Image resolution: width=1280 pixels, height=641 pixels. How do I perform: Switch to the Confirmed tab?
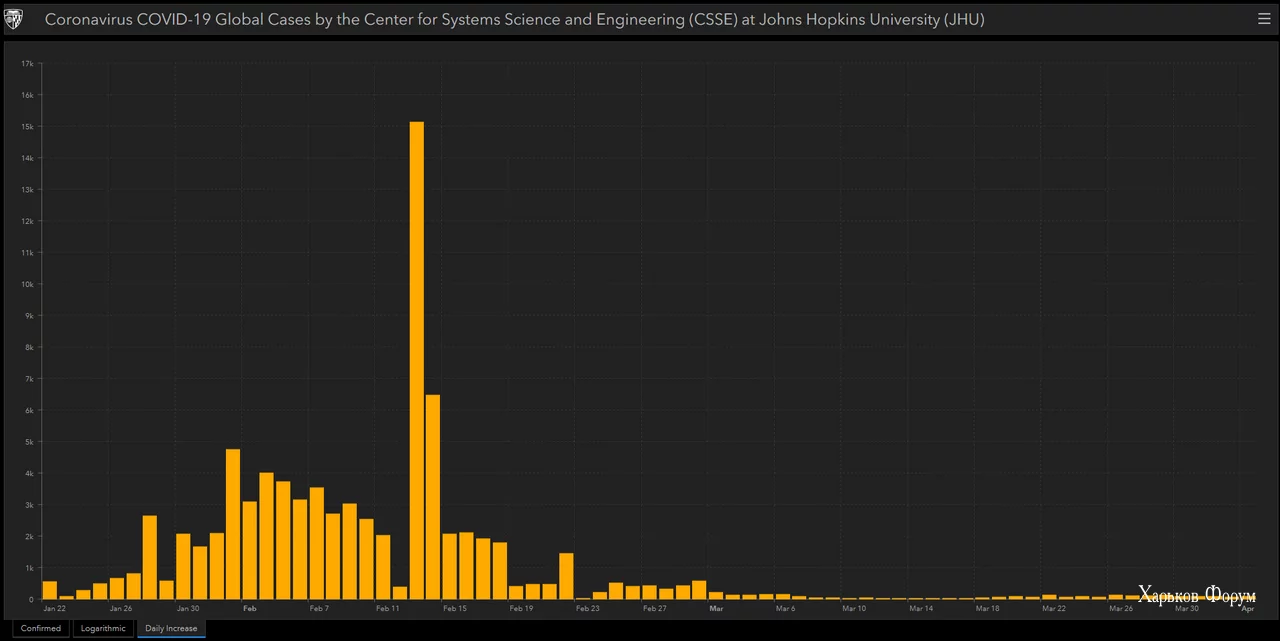[41, 628]
